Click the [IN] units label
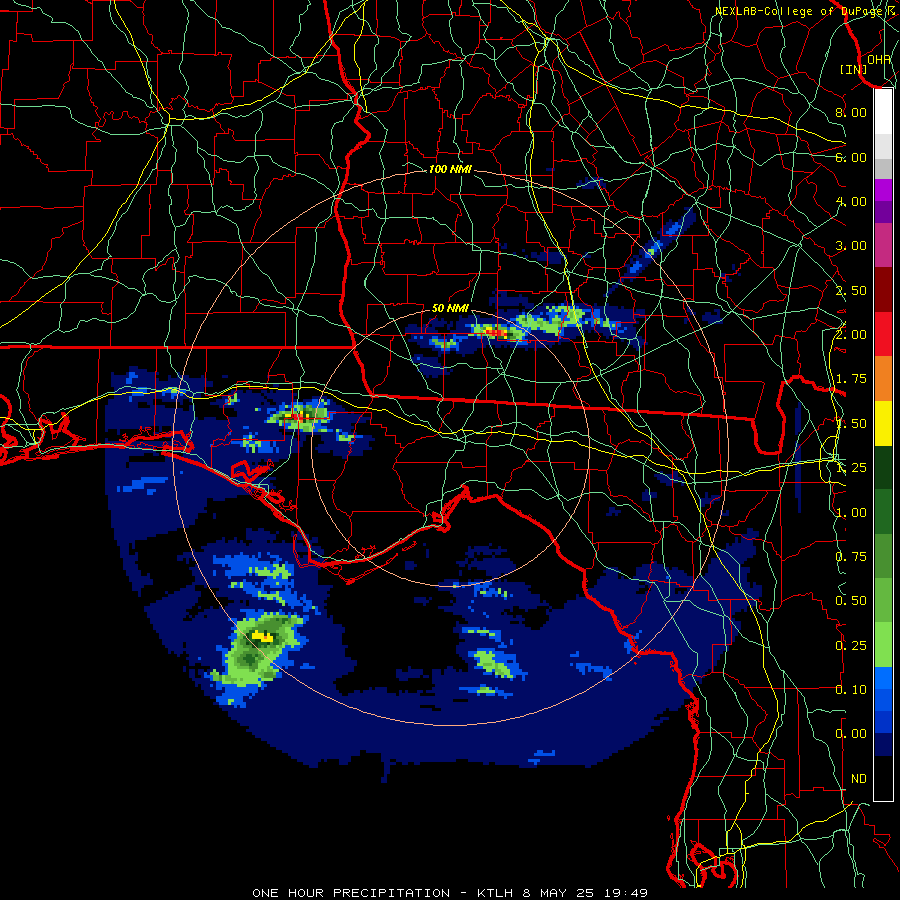900x900 pixels. tap(854, 69)
